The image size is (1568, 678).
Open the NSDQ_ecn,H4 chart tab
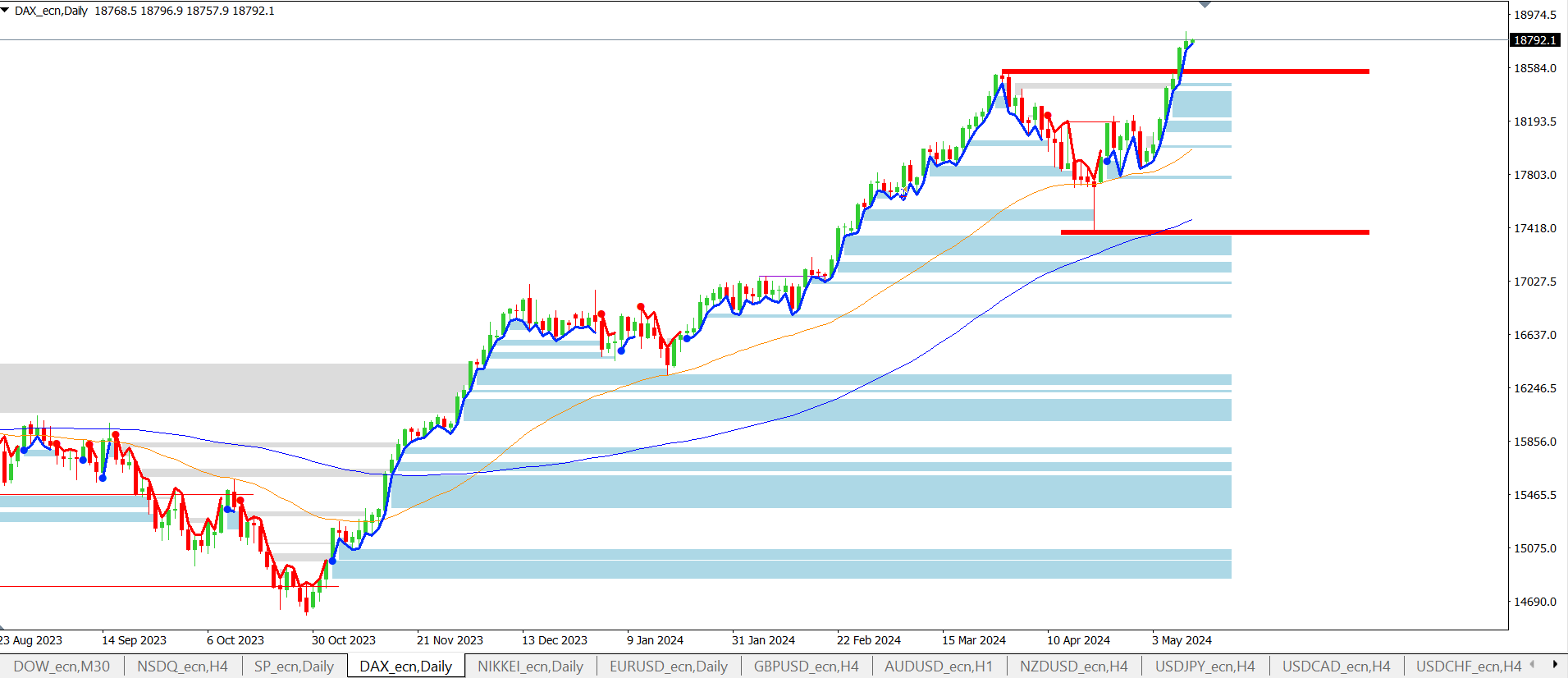pyautogui.click(x=182, y=667)
